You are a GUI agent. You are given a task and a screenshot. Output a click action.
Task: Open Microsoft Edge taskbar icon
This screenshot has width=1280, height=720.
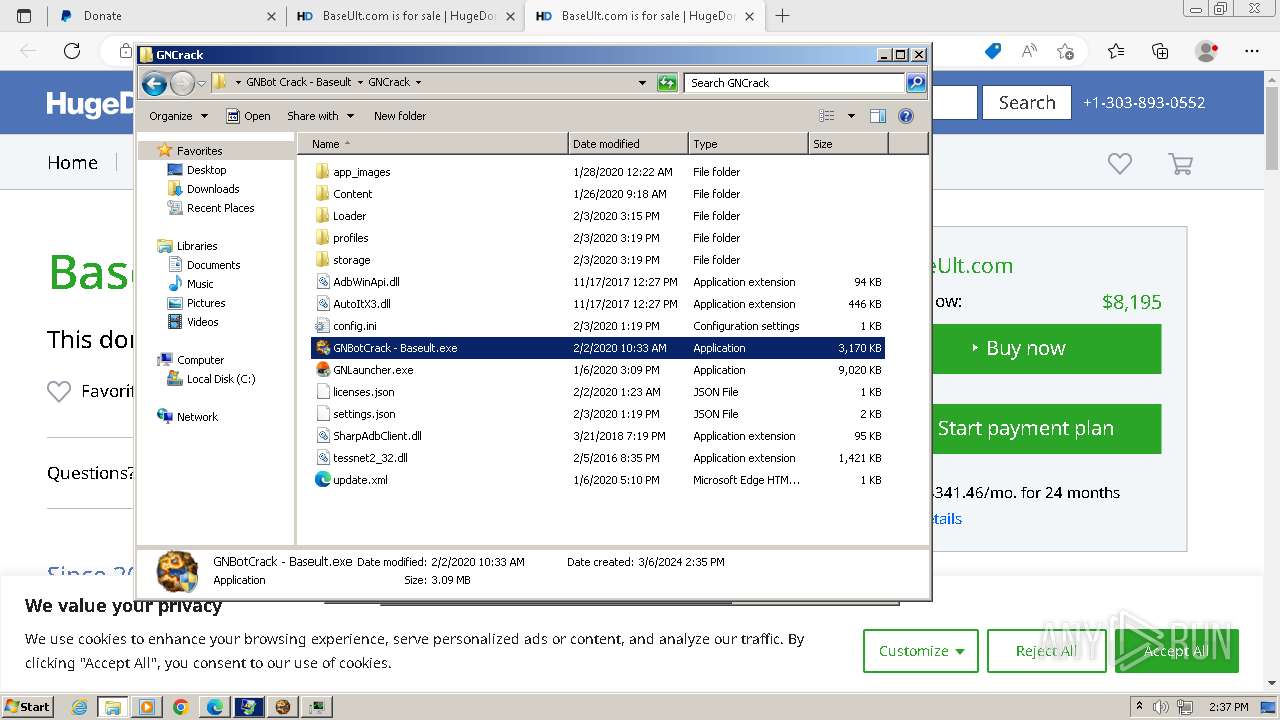pos(215,707)
